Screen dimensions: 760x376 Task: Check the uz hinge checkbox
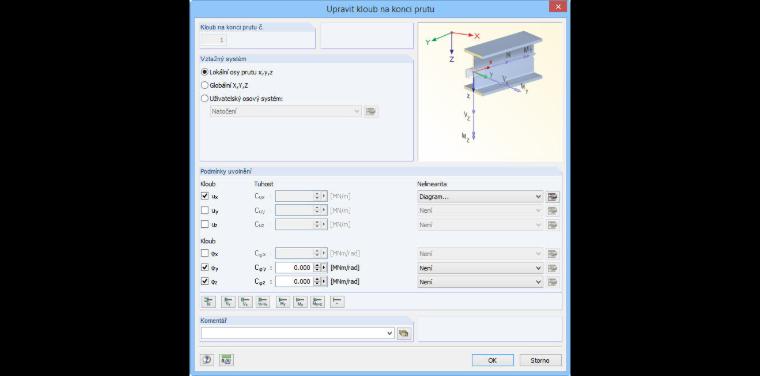pyautogui.click(x=205, y=224)
